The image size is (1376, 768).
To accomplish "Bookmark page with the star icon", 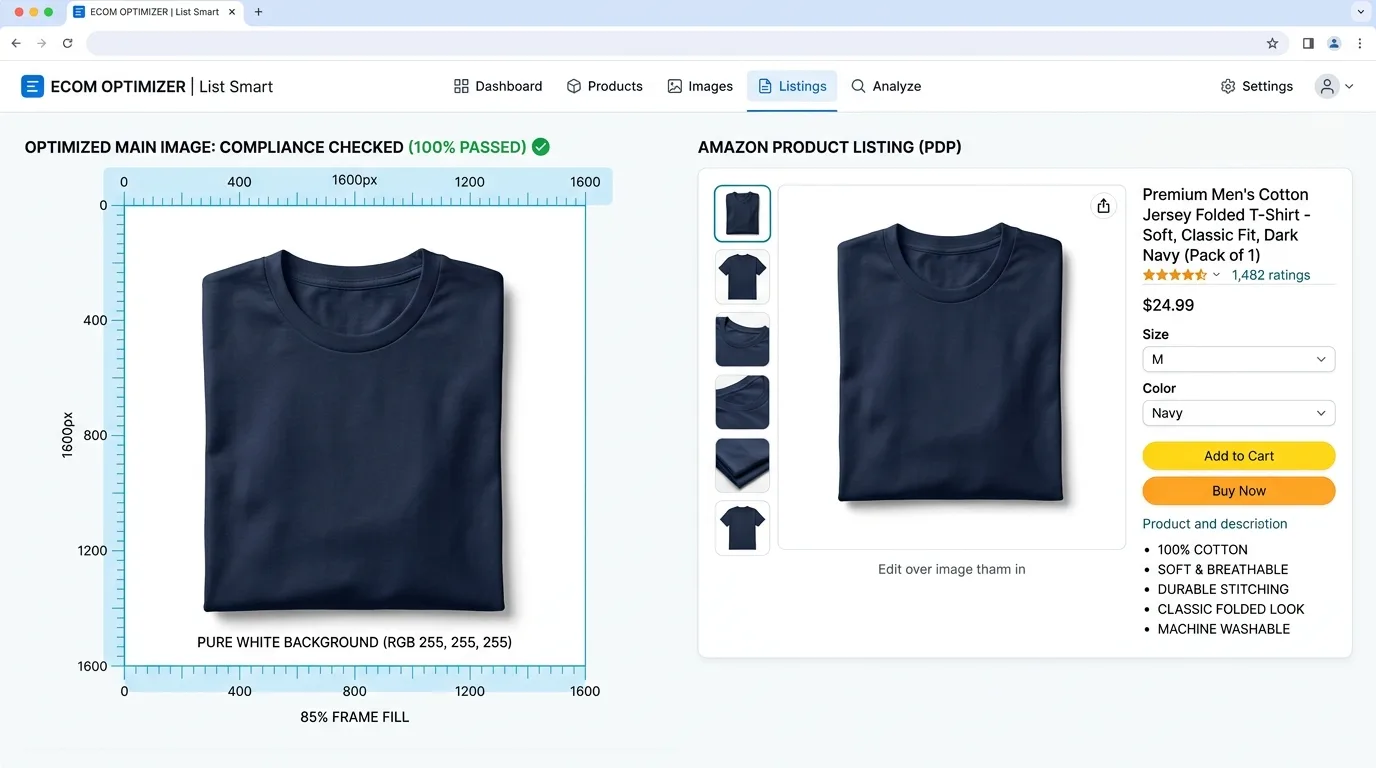I will pos(1272,43).
